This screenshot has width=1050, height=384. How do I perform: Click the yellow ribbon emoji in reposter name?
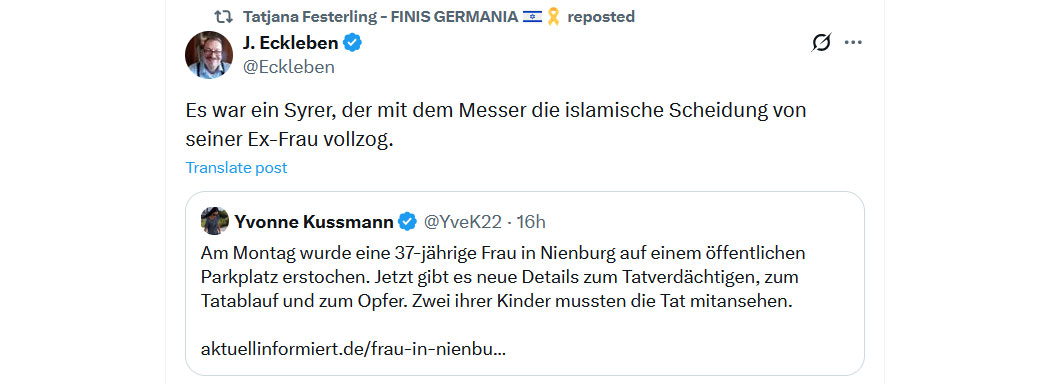(553, 17)
